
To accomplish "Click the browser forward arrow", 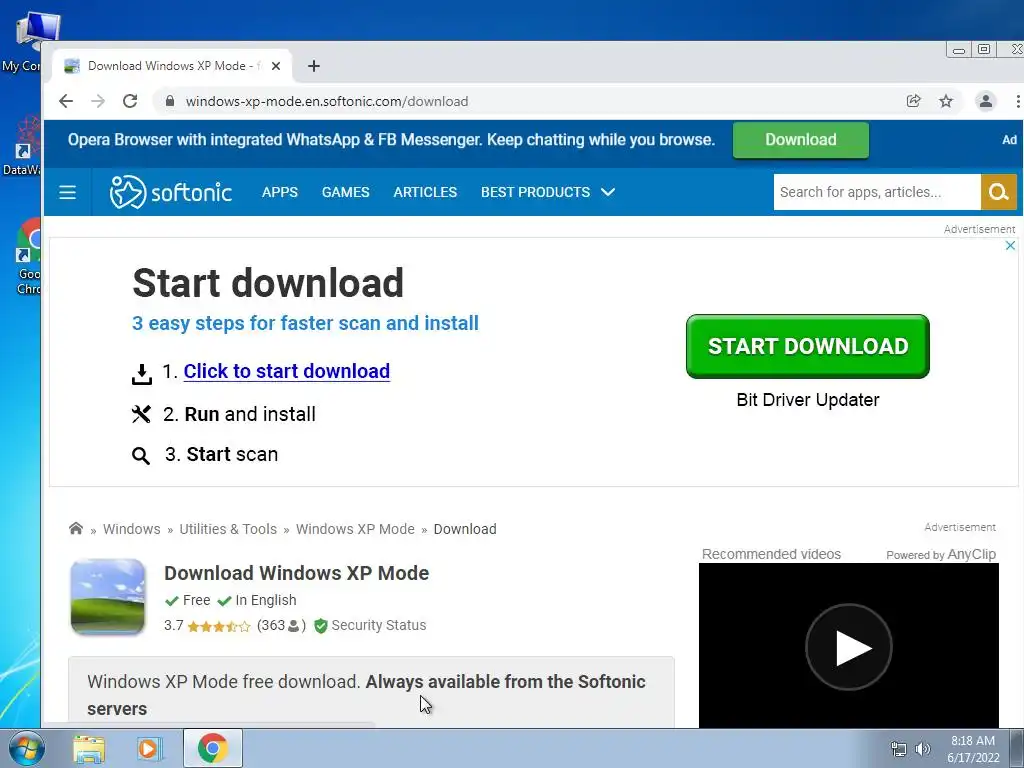I will [x=98, y=101].
